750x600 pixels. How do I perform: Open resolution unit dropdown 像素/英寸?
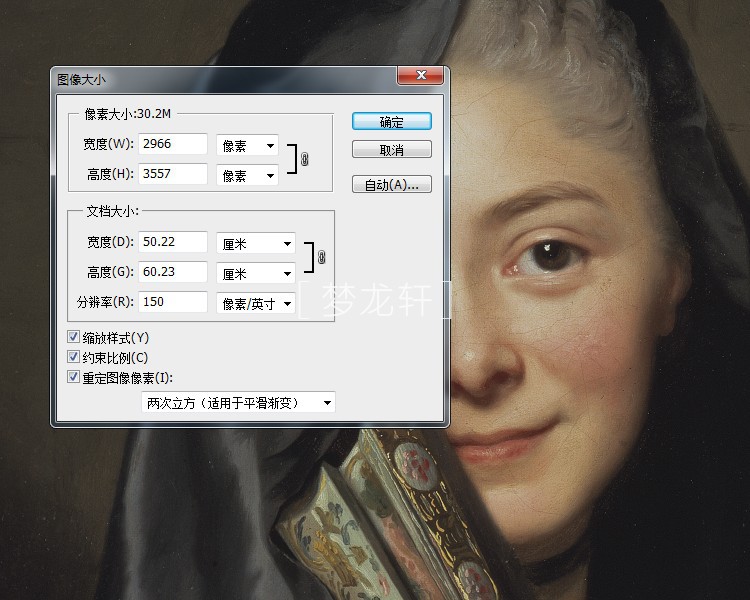coord(256,303)
